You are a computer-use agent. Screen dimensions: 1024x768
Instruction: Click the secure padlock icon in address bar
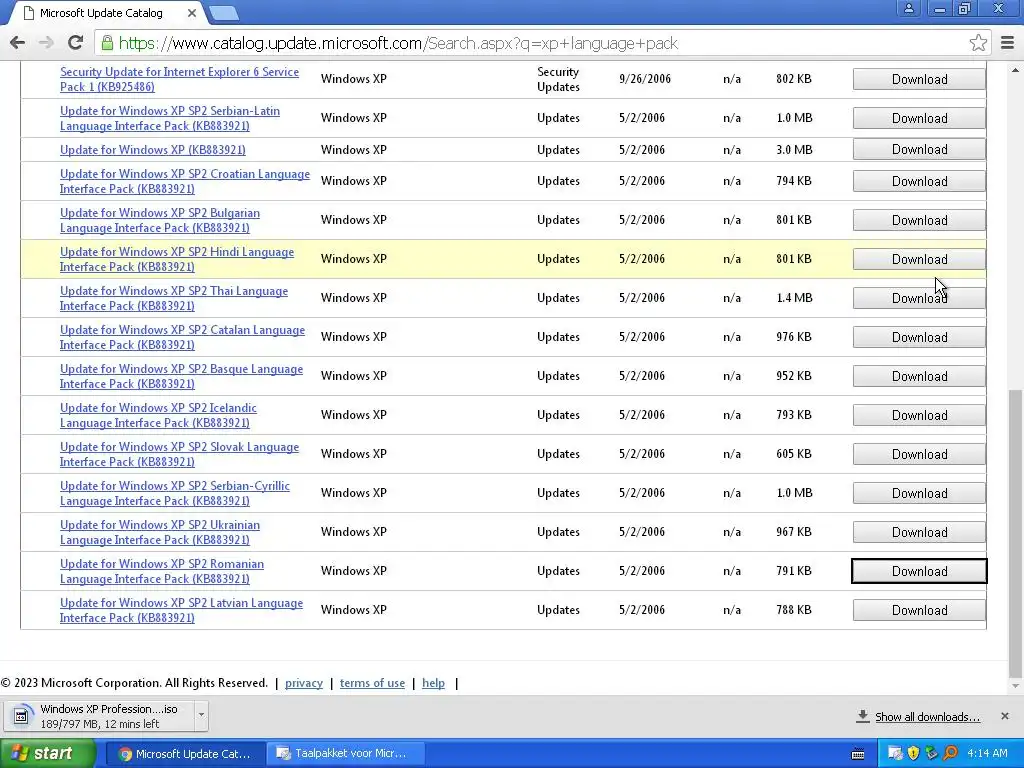[106, 43]
